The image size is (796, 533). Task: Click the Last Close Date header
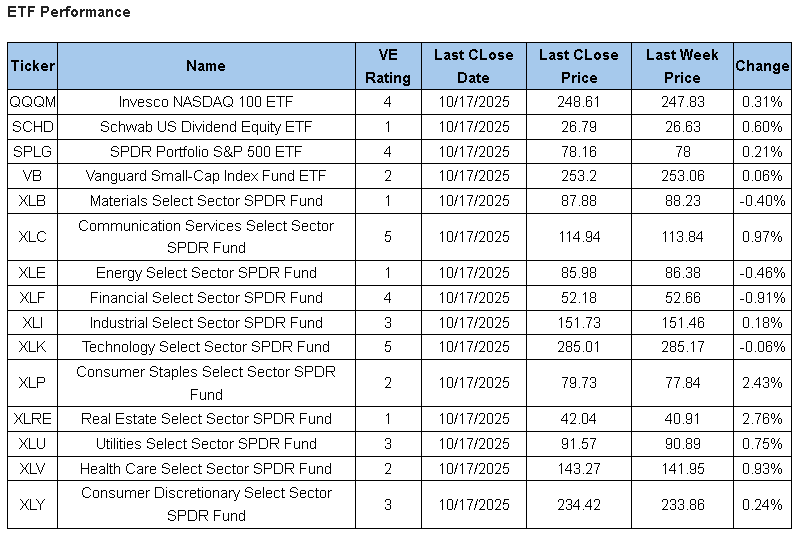pos(474,66)
